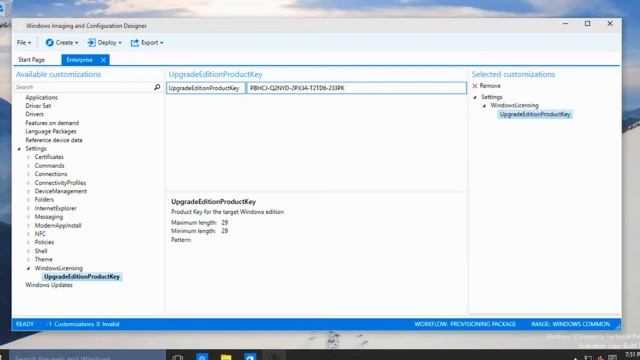The width and height of the screenshot is (640, 360).
Task: Select UpgradeEditionProductKey in Selected customizations
Action: 535,114
